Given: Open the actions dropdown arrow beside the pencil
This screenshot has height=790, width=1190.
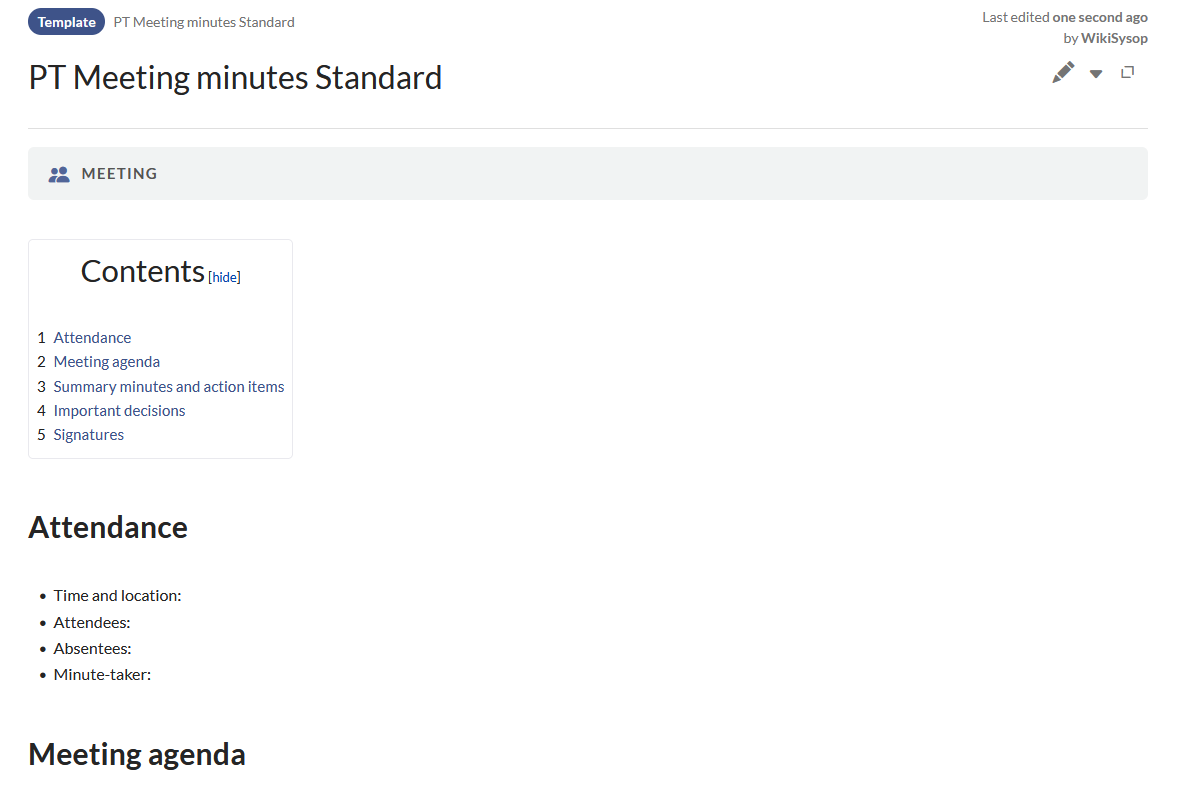Looking at the screenshot, I should (x=1096, y=74).
